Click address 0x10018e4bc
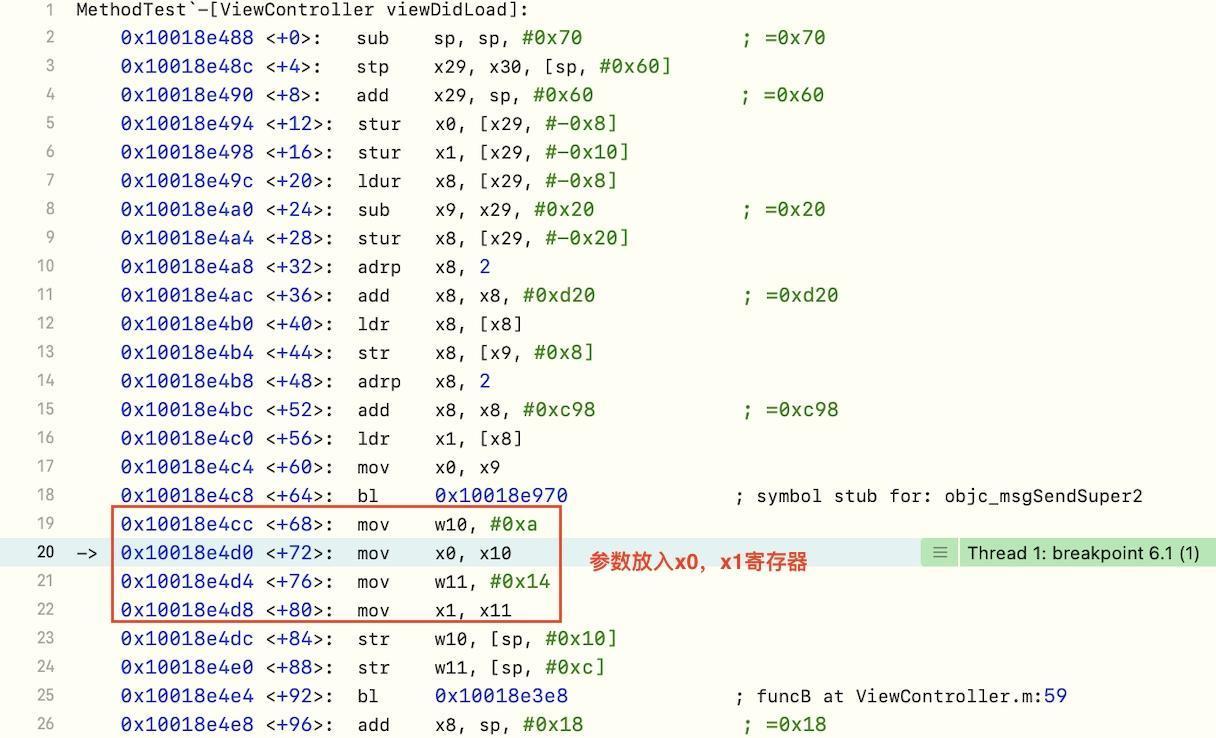 (187, 410)
